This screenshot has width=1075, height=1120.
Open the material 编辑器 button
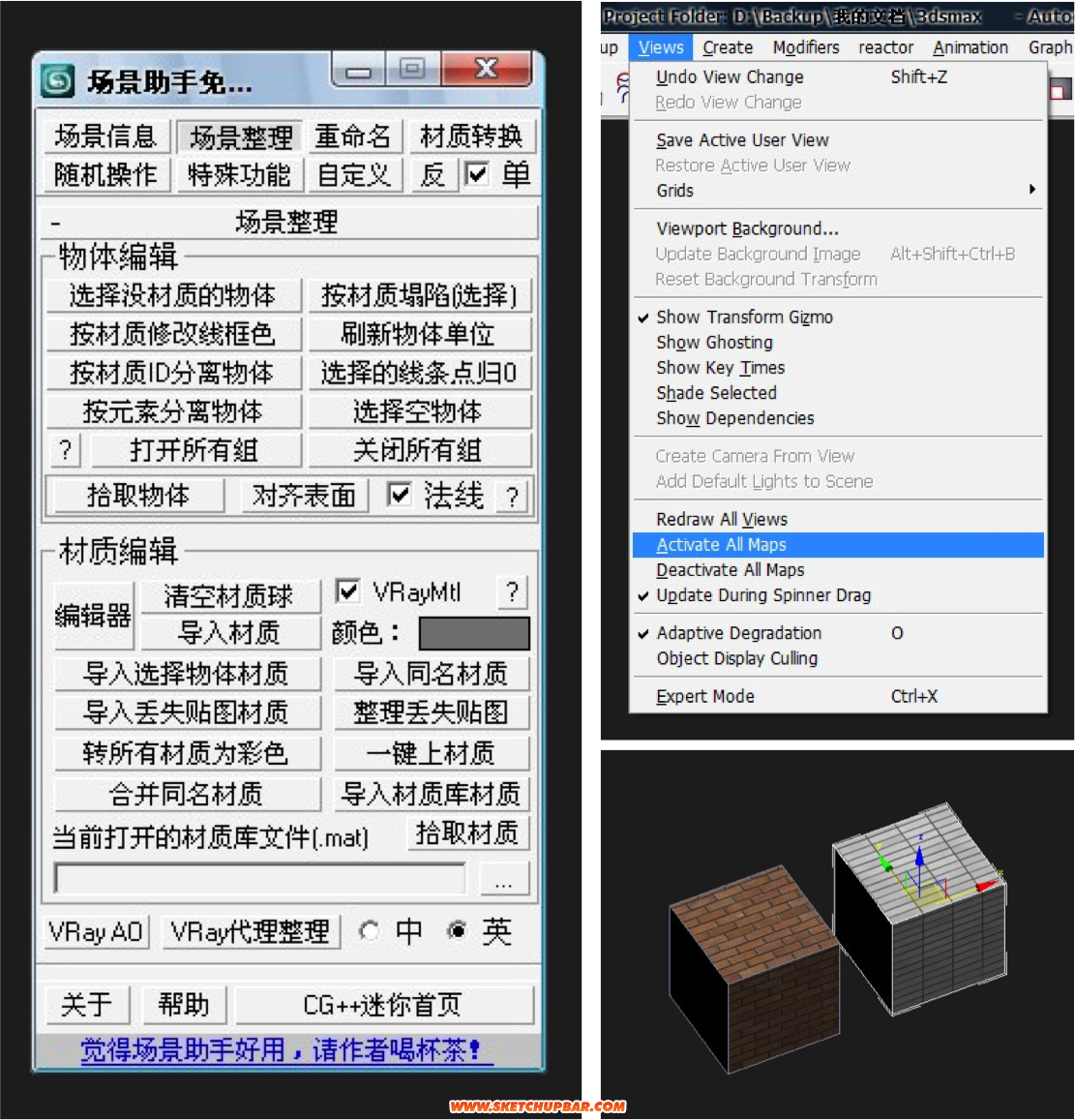point(94,615)
